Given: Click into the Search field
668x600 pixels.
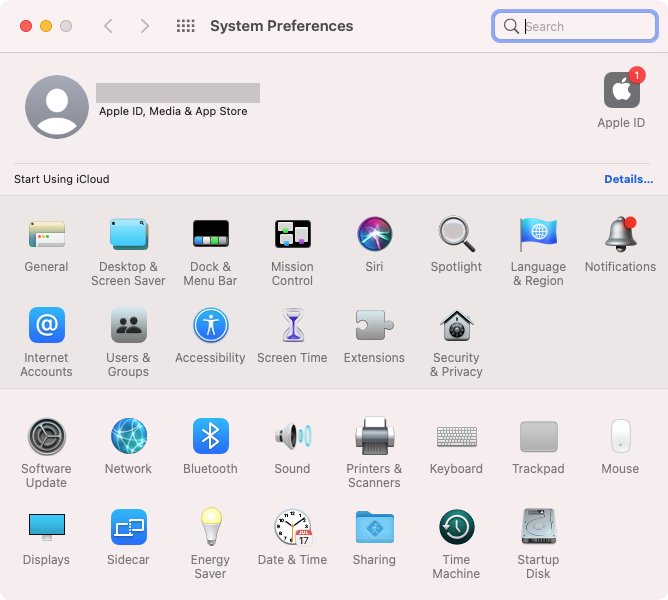Looking at the screenshot, I should click(x=575, y=26).
